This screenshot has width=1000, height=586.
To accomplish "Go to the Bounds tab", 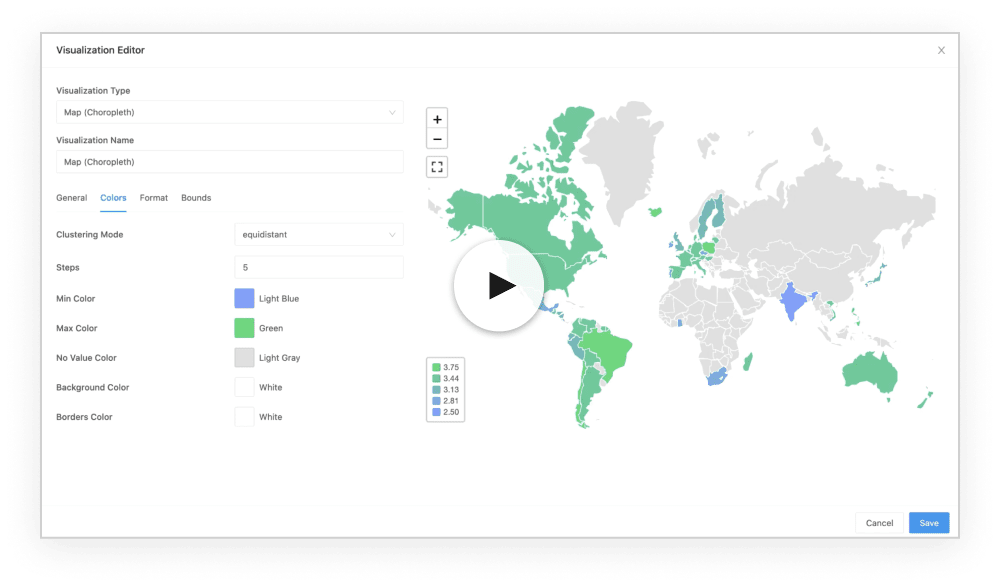I will (196, 198).
